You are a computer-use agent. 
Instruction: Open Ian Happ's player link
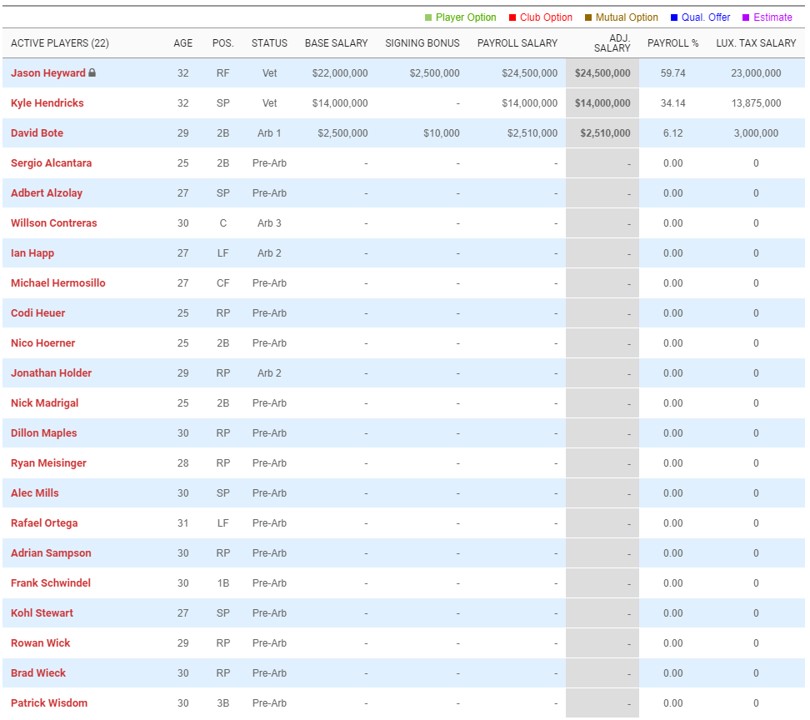pos(33,253)
